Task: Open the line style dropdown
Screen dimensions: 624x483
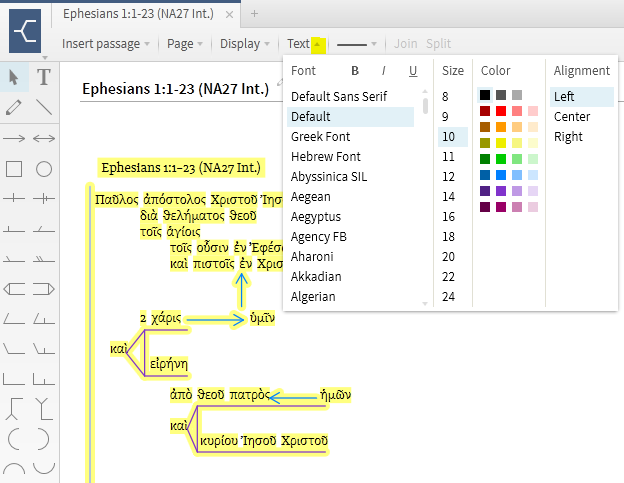Action: pos(357,44)
